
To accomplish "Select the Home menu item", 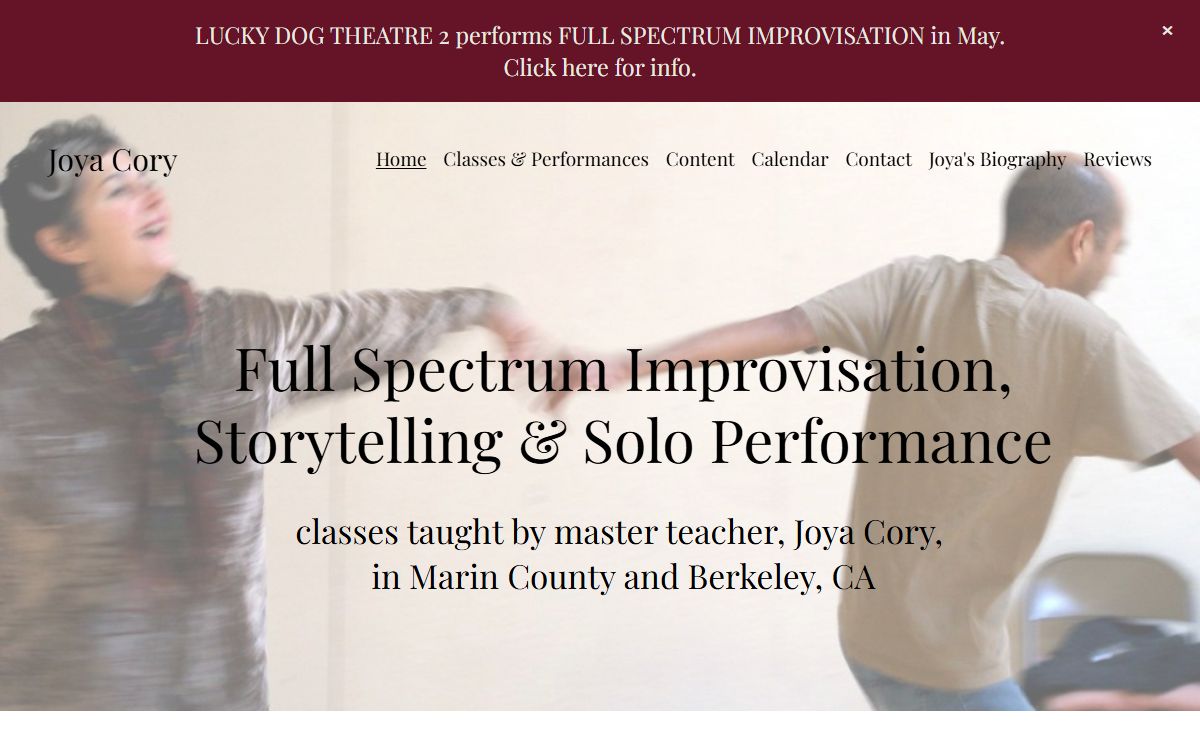I will click(x=401, y=159).
